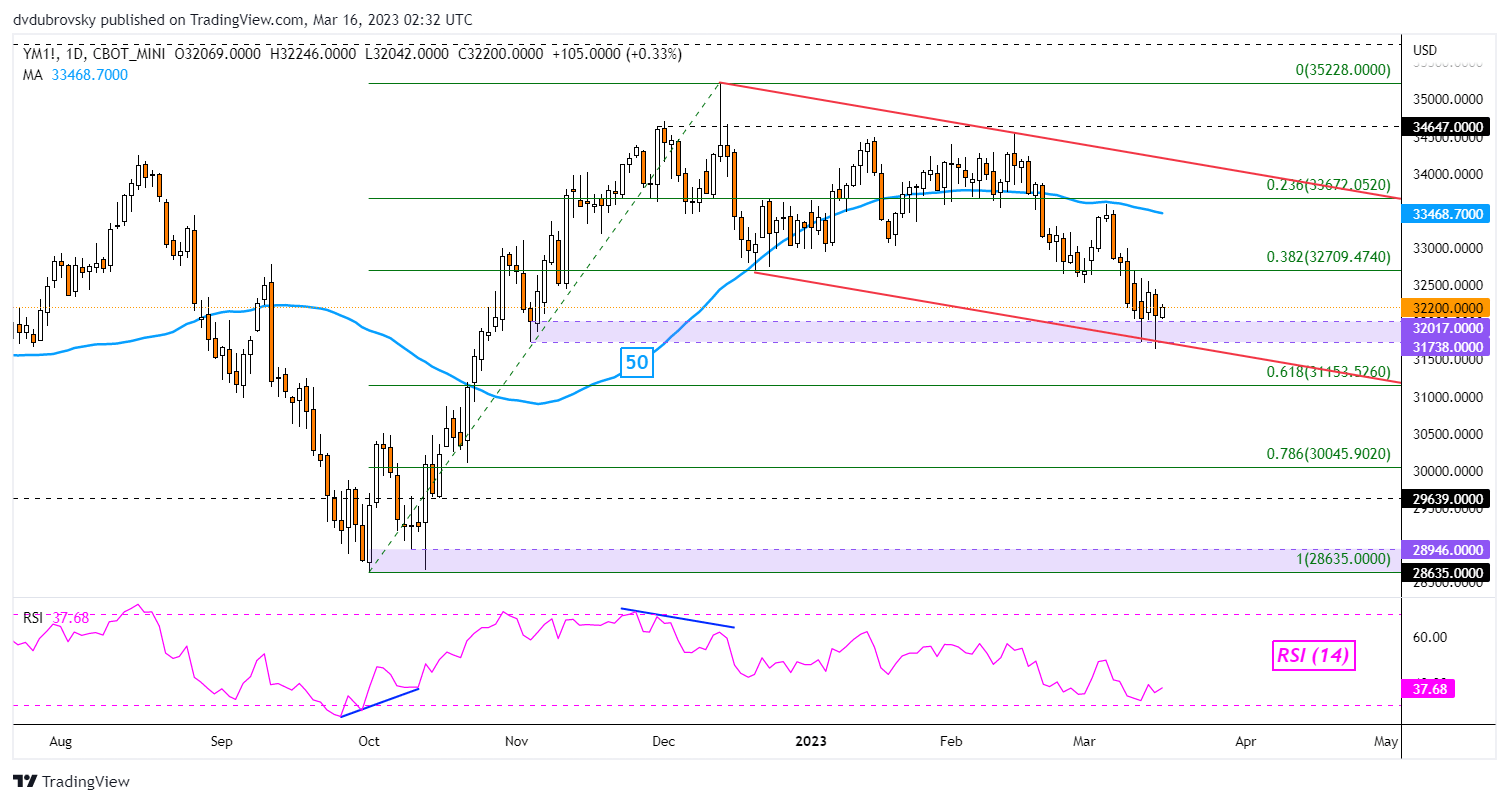Click the RSI (14) boxed annotation
This screenshot has width=1509, height=803.
1313,656
